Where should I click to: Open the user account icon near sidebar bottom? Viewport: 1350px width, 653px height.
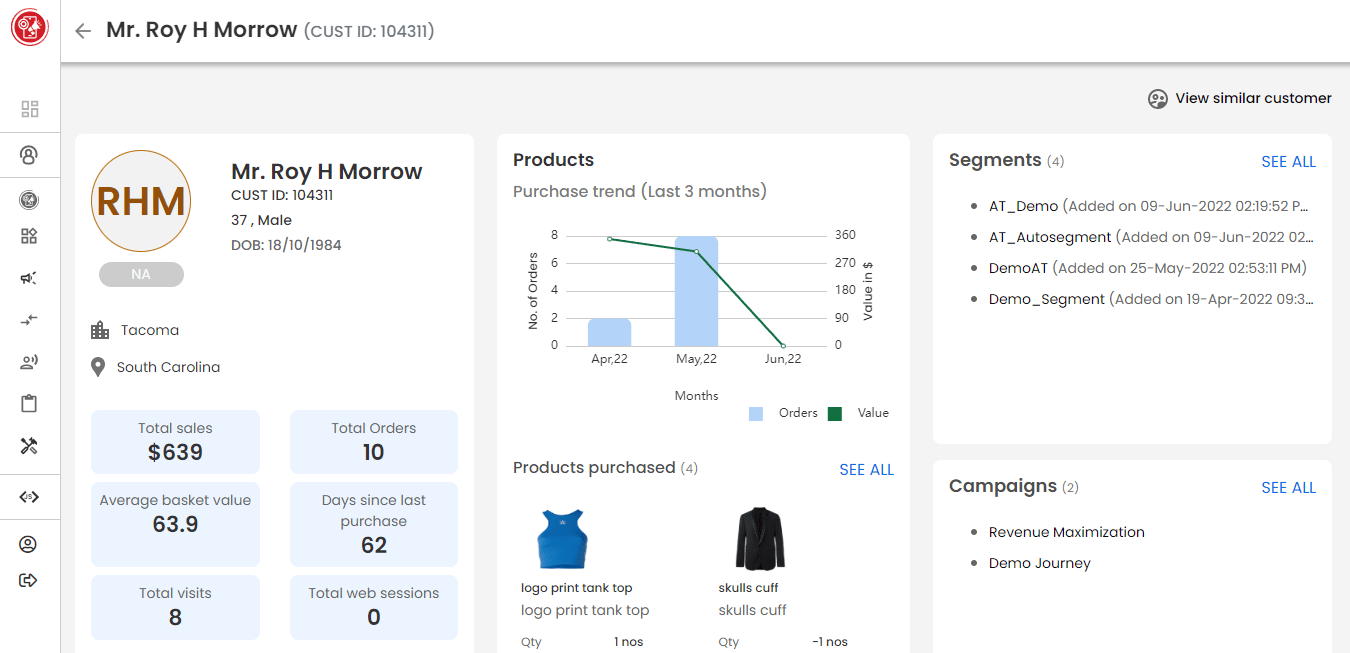point(29,544)
